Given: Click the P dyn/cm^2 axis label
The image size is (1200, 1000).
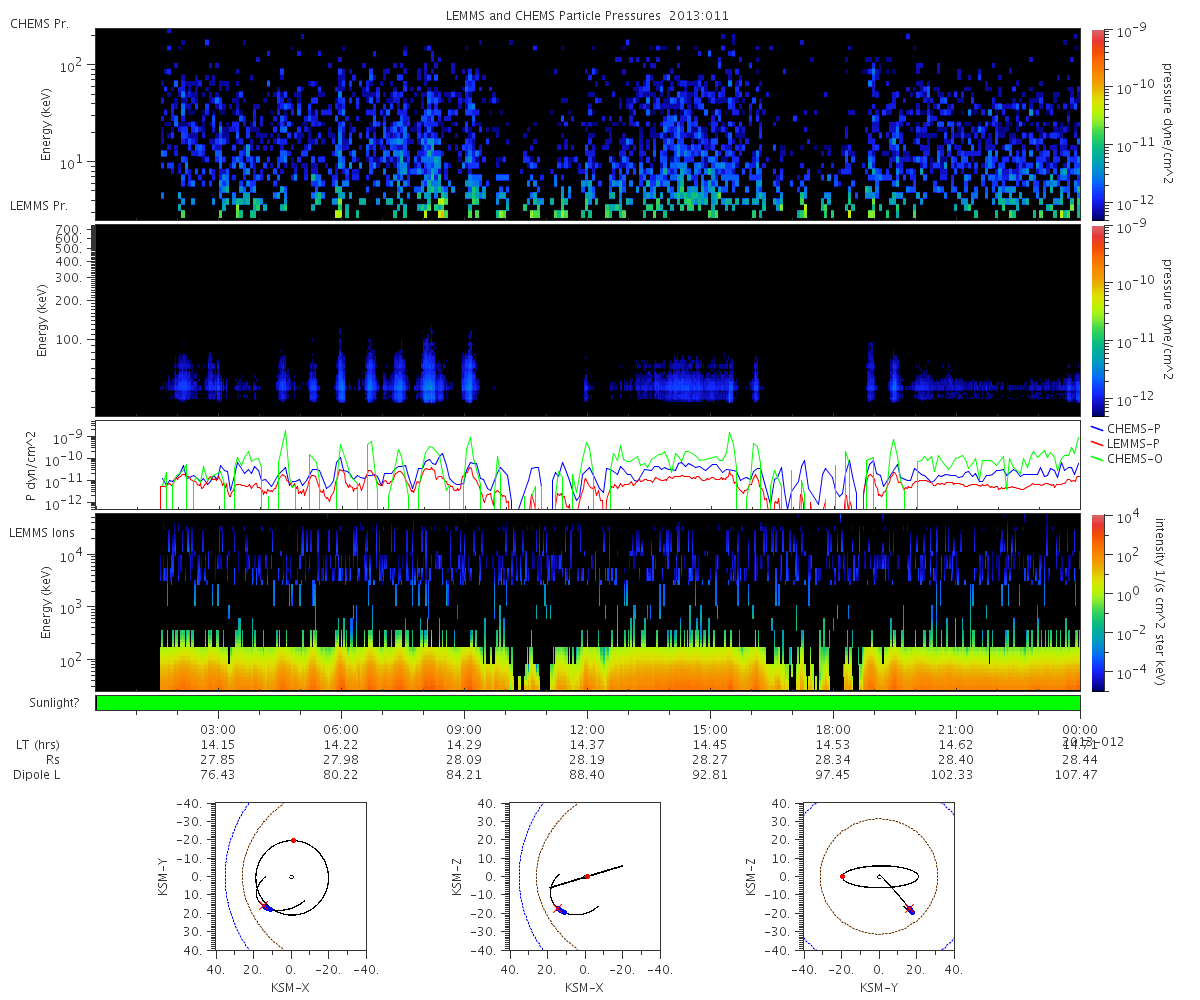Looking at the screenshot, I should pyautogui.click(x=31, y=466).
